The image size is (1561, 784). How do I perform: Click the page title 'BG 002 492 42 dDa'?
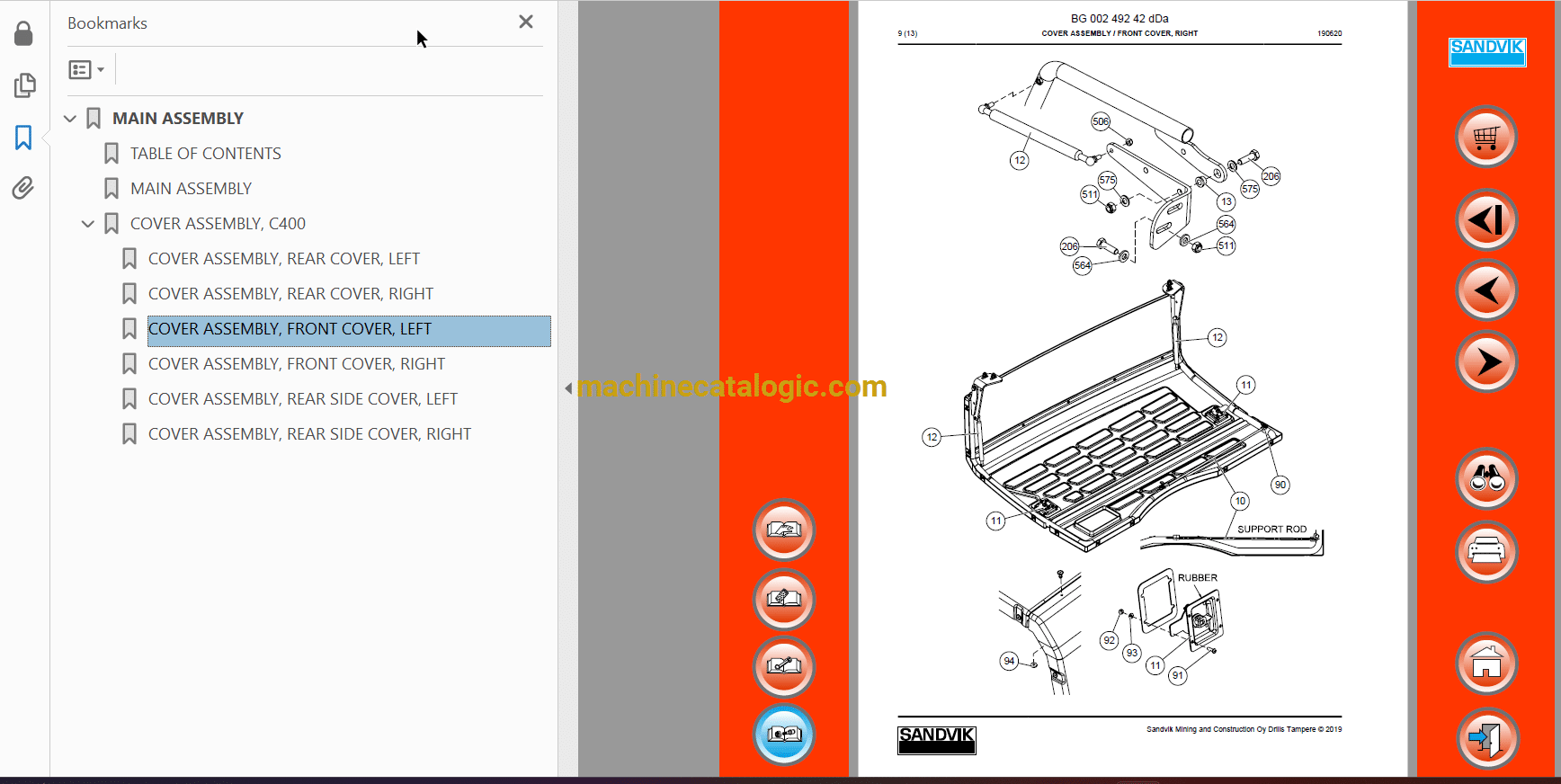click(x=1119, y=19)
